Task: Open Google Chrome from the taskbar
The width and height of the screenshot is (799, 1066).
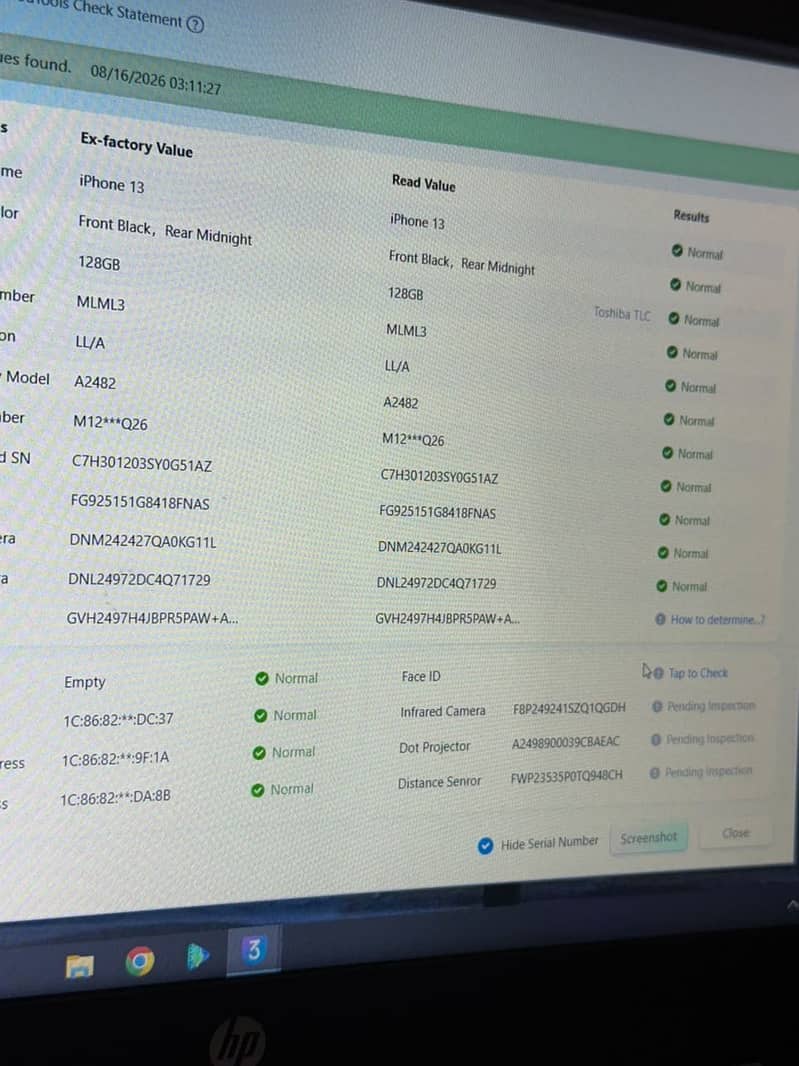Action: (140, 961)
